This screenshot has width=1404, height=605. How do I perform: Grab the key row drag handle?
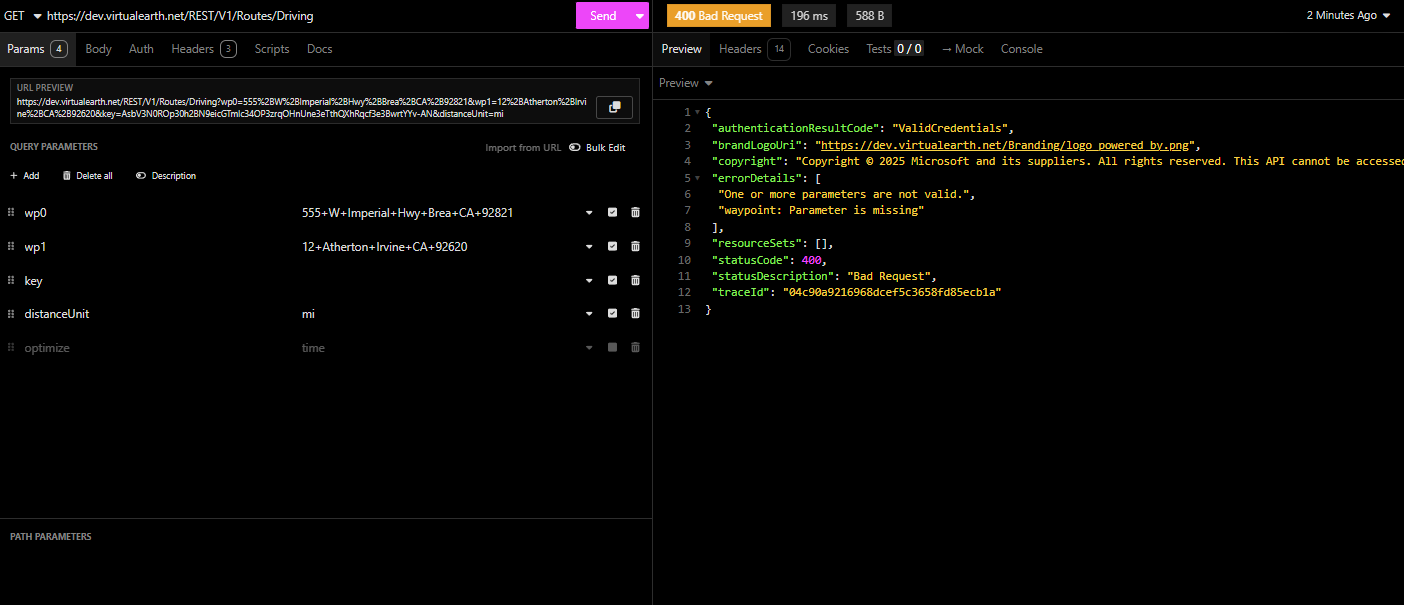point(12,280)
